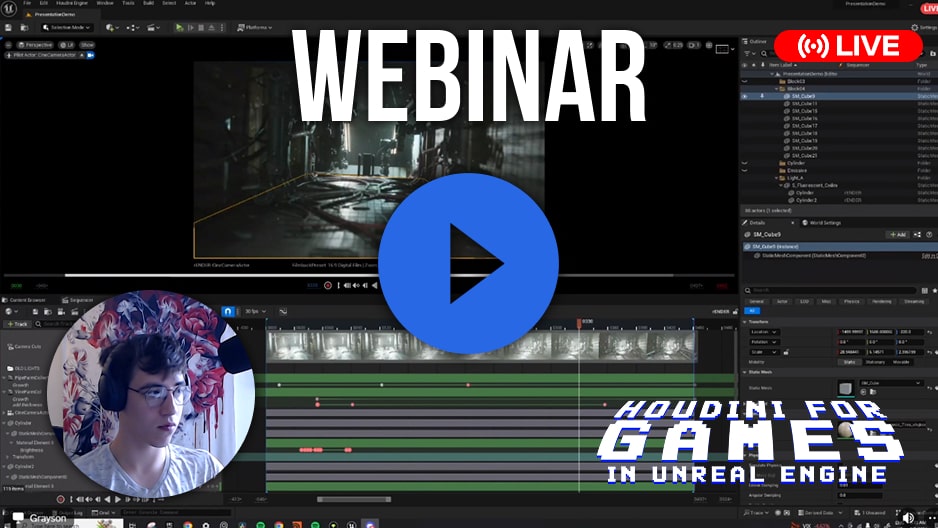Select SM_Cube17 in the Outliner

pyautogui.click(x=805, y=126)
